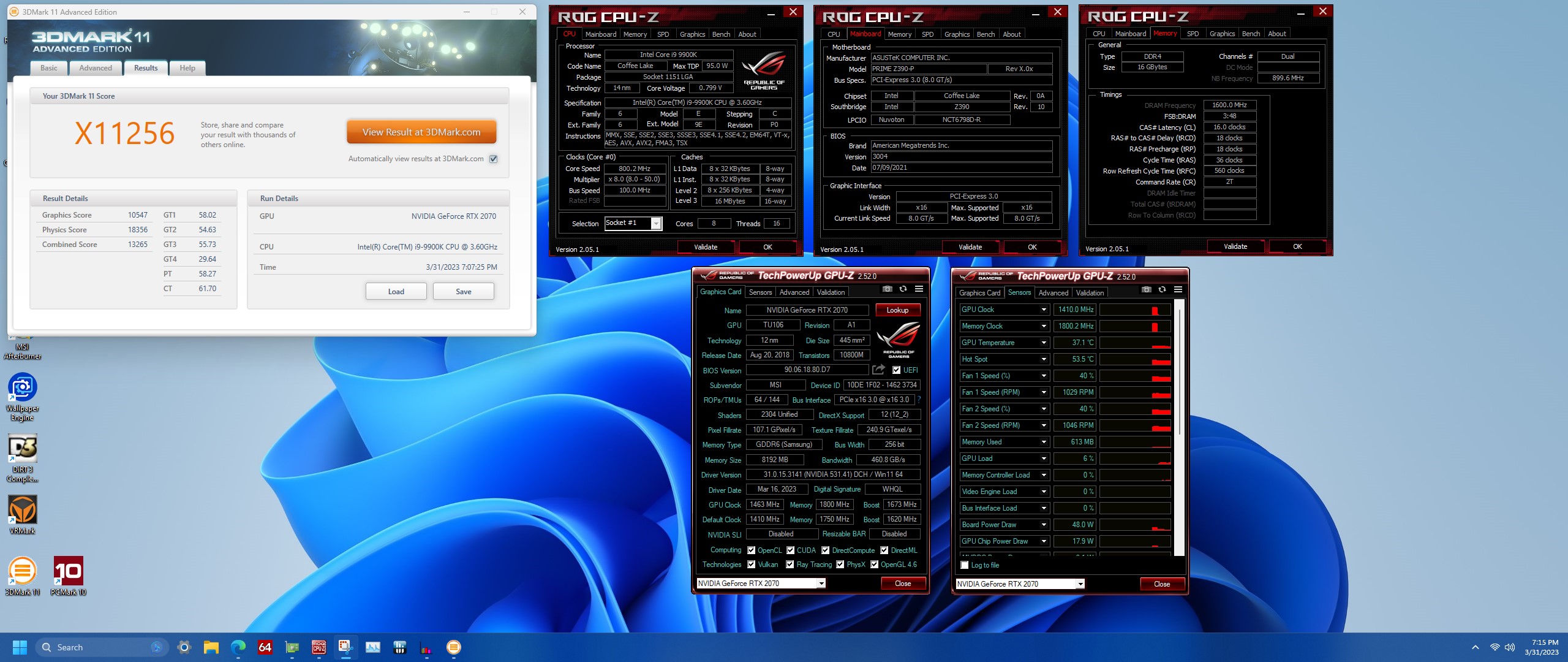Toggle Vulkan checkbox in GPU-Z
The width and height of the screenshot is (1568, 662).
coord(752,565)
